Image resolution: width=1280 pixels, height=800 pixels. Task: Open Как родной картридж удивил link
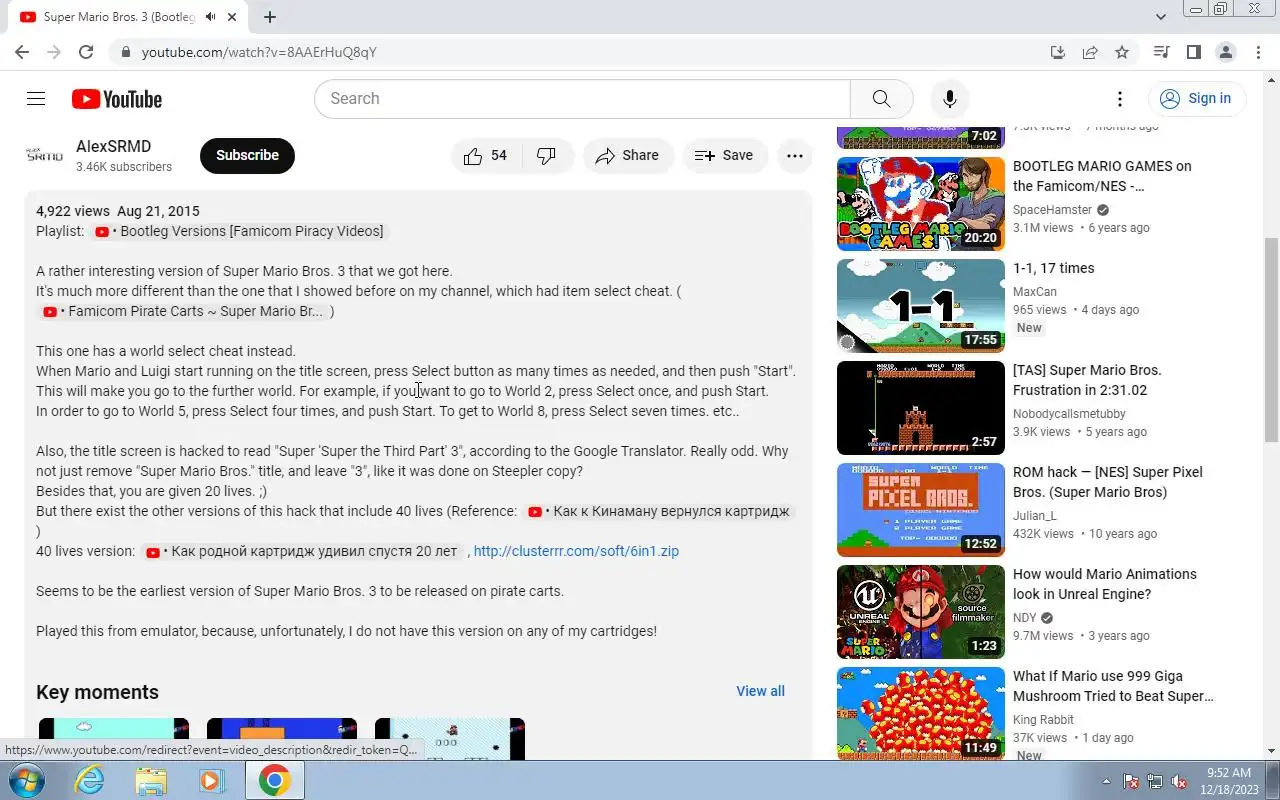[x=302, y=551]
